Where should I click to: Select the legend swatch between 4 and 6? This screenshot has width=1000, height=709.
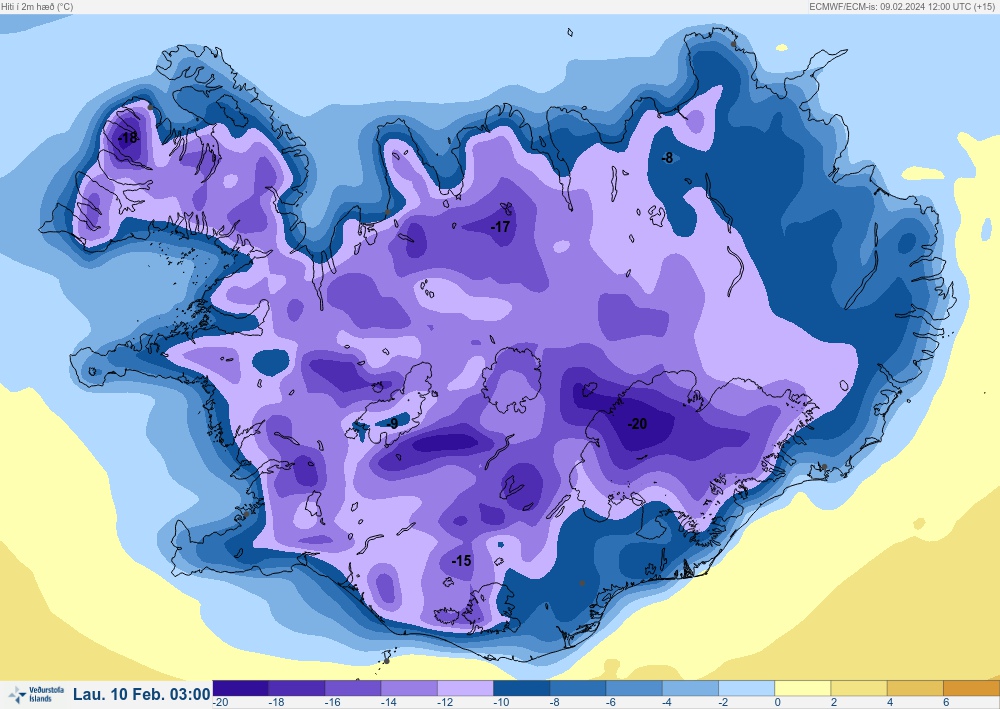click(x=915, y=688)
